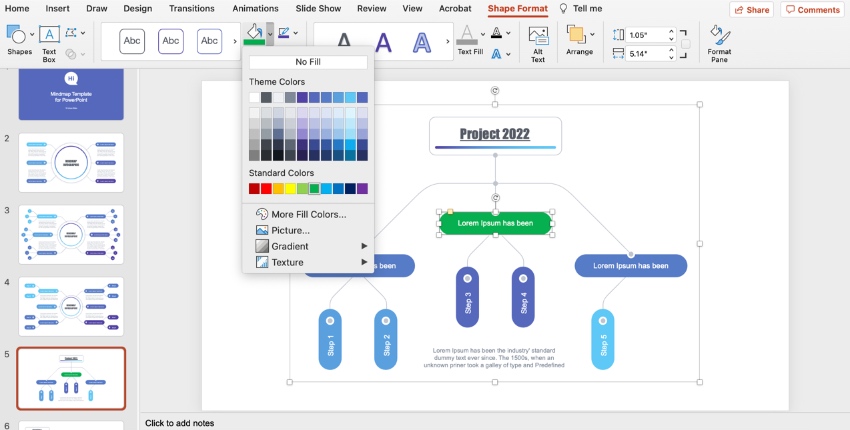Select the Project 2022 title box

point(495,136)
